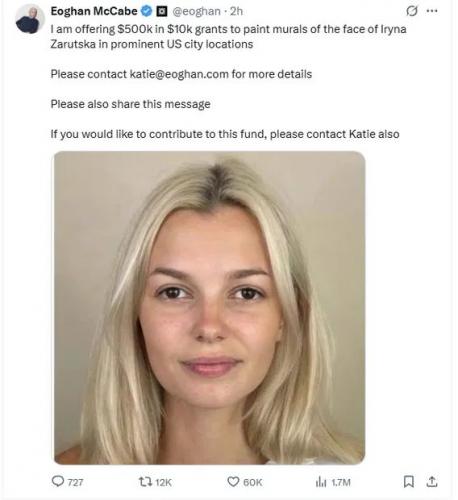458x500 pixels.
Task: Open the attached portrait photo
Action: click(210, 308)
